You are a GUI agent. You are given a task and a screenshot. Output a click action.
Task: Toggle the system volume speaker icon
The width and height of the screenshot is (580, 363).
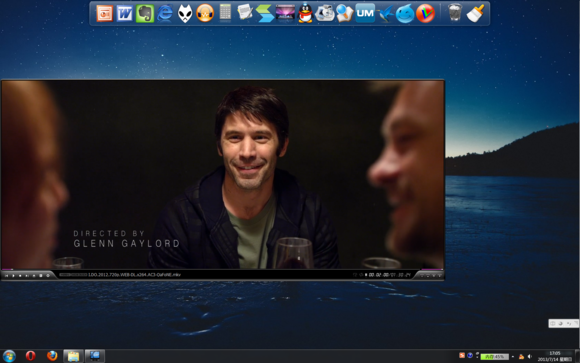(x=530, y=356)
